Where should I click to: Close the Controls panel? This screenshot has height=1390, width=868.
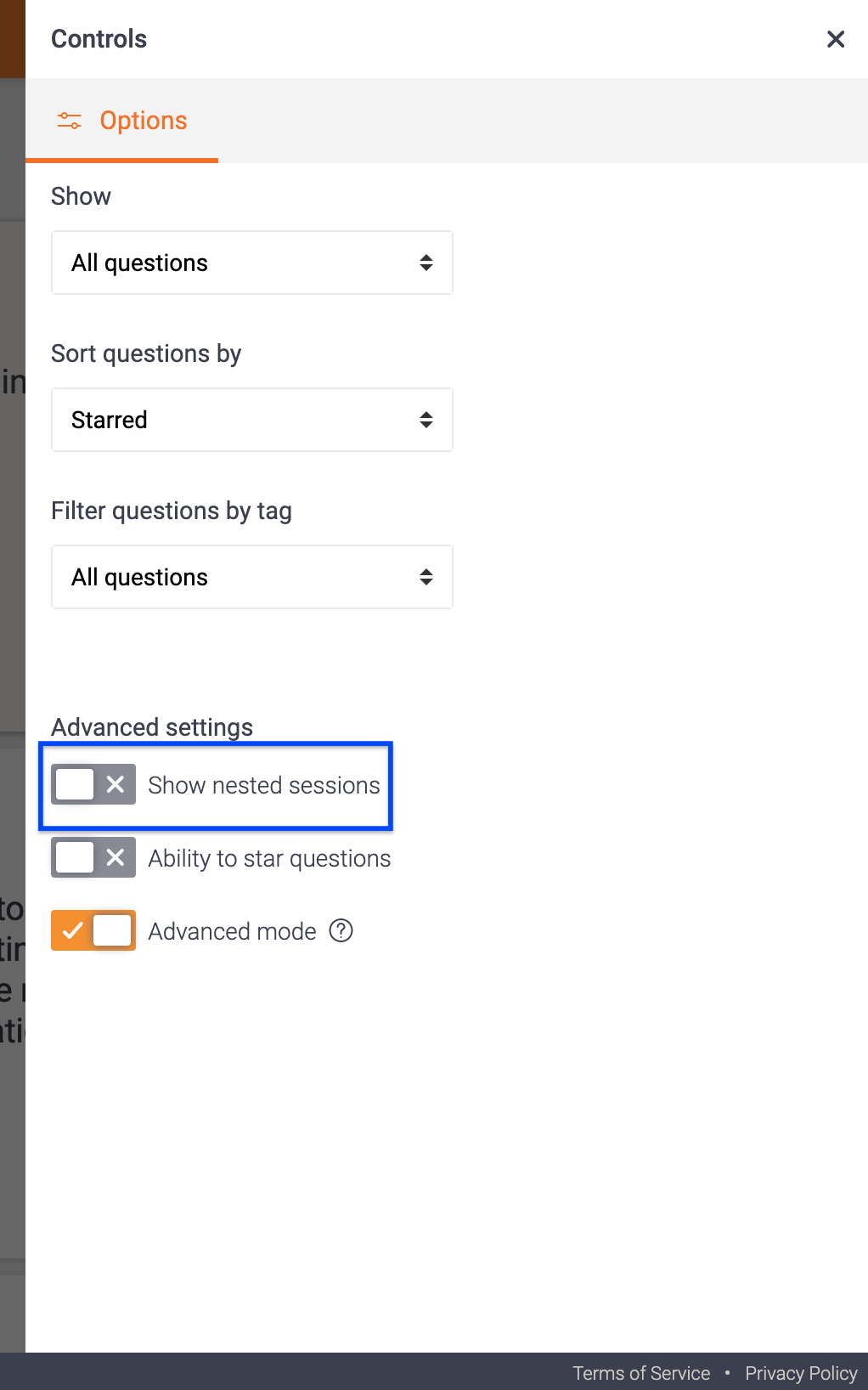(x=836, y=39)
